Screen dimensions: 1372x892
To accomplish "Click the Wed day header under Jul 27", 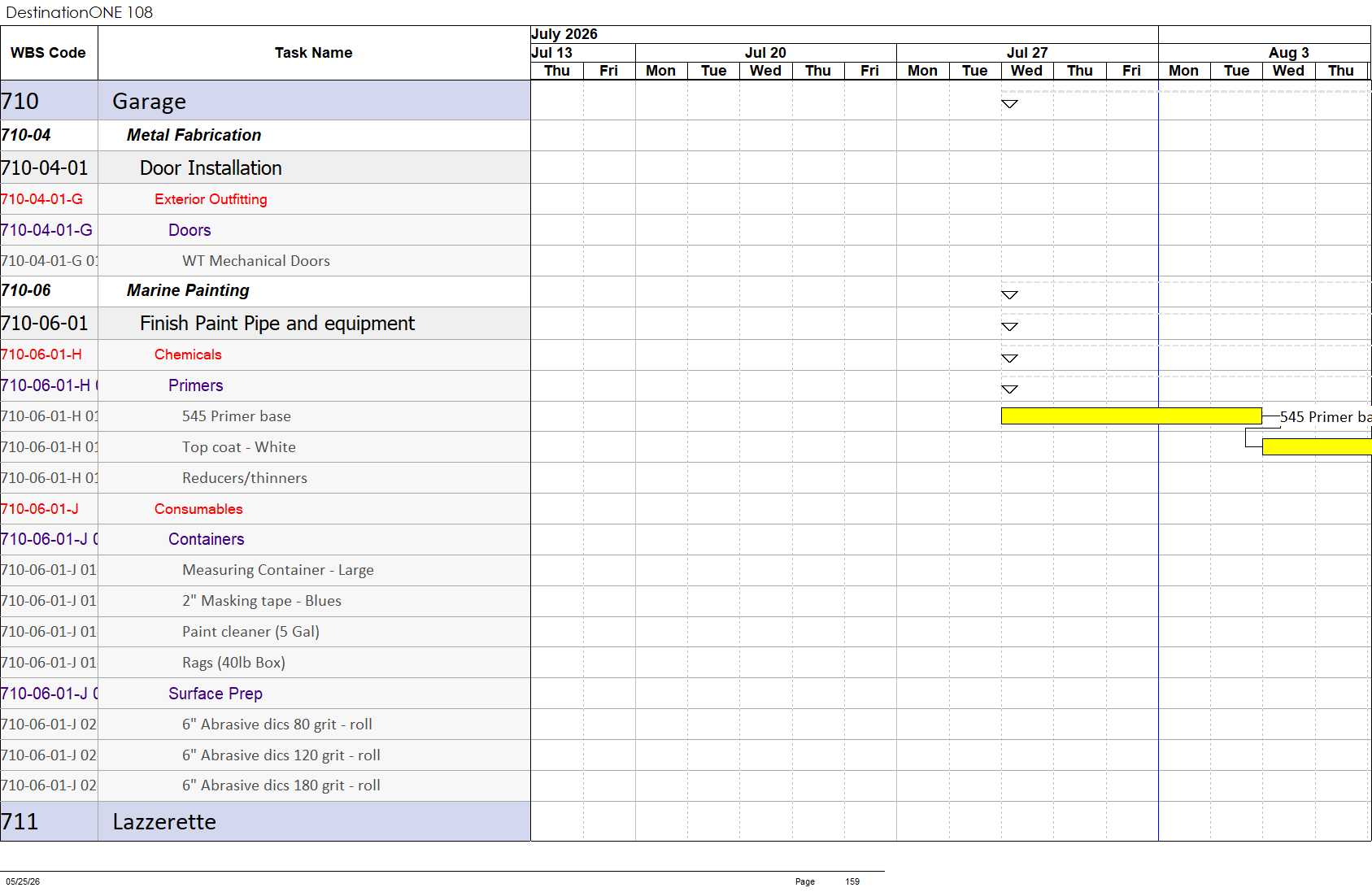I will [1027, 71].
